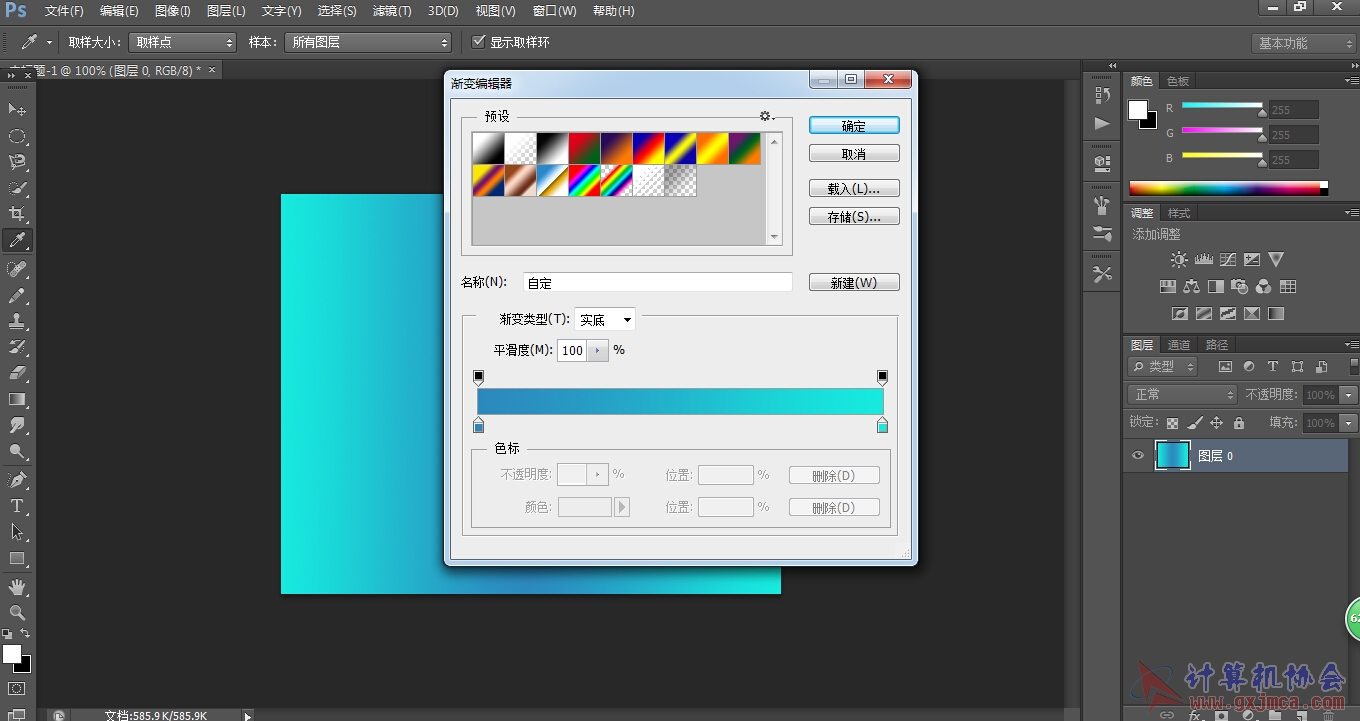This screenshot has height=721, width=1360.
Task: Toggle lock transparent pixels
Action: point(1172,423)
